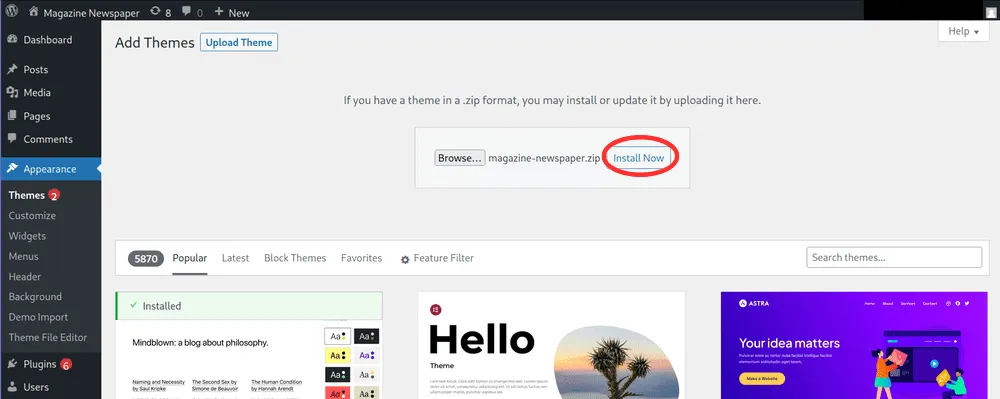Click the Pages document icon

[x=11, y=116]
